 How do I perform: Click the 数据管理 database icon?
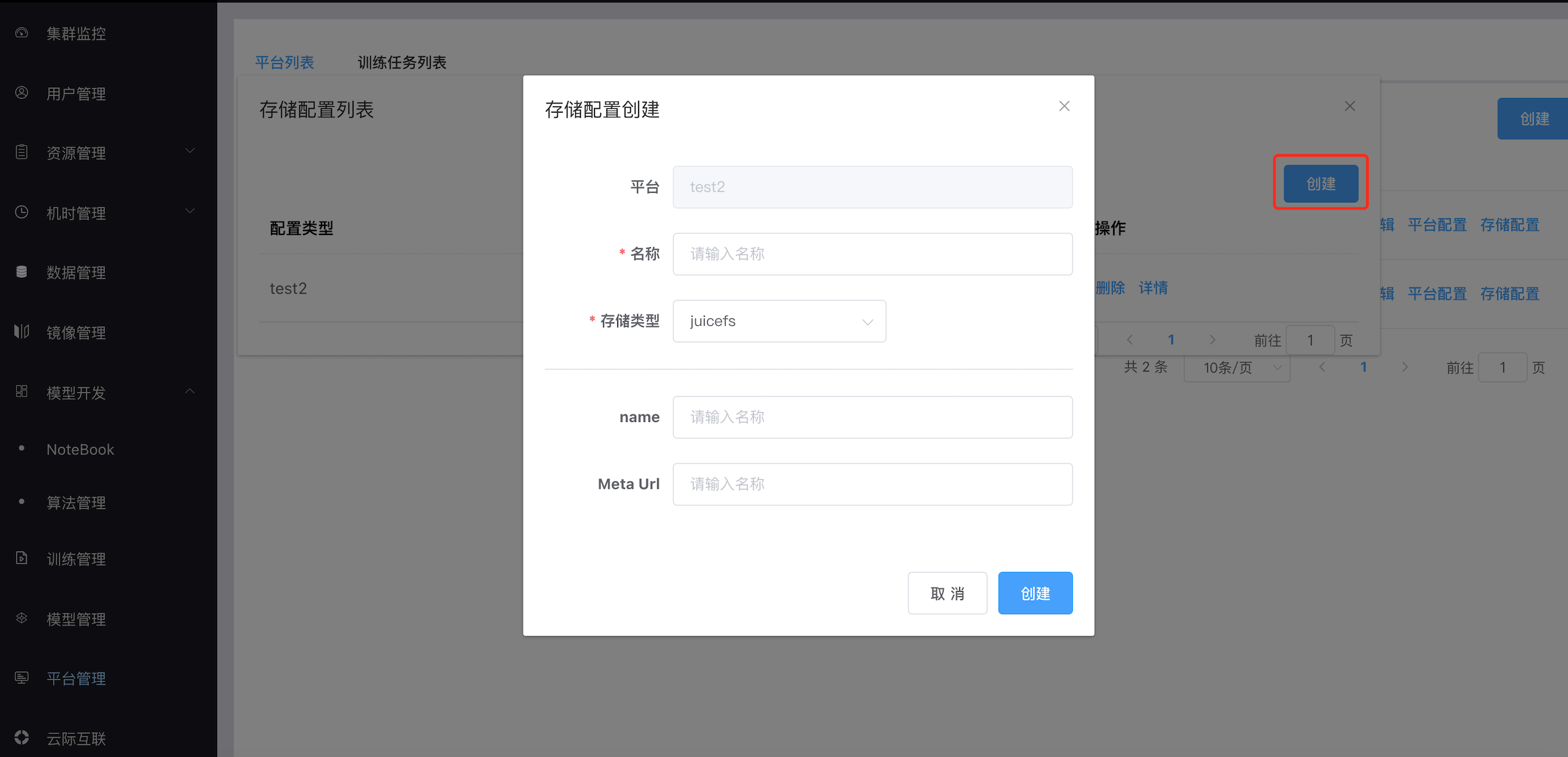[x=21, y=272]
